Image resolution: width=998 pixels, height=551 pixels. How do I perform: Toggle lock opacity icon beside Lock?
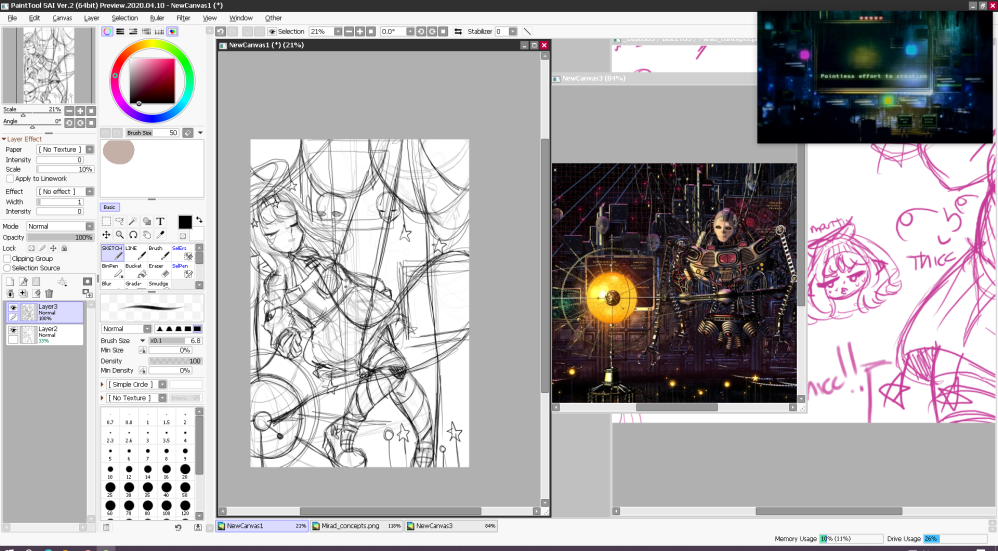coord(31,248)
